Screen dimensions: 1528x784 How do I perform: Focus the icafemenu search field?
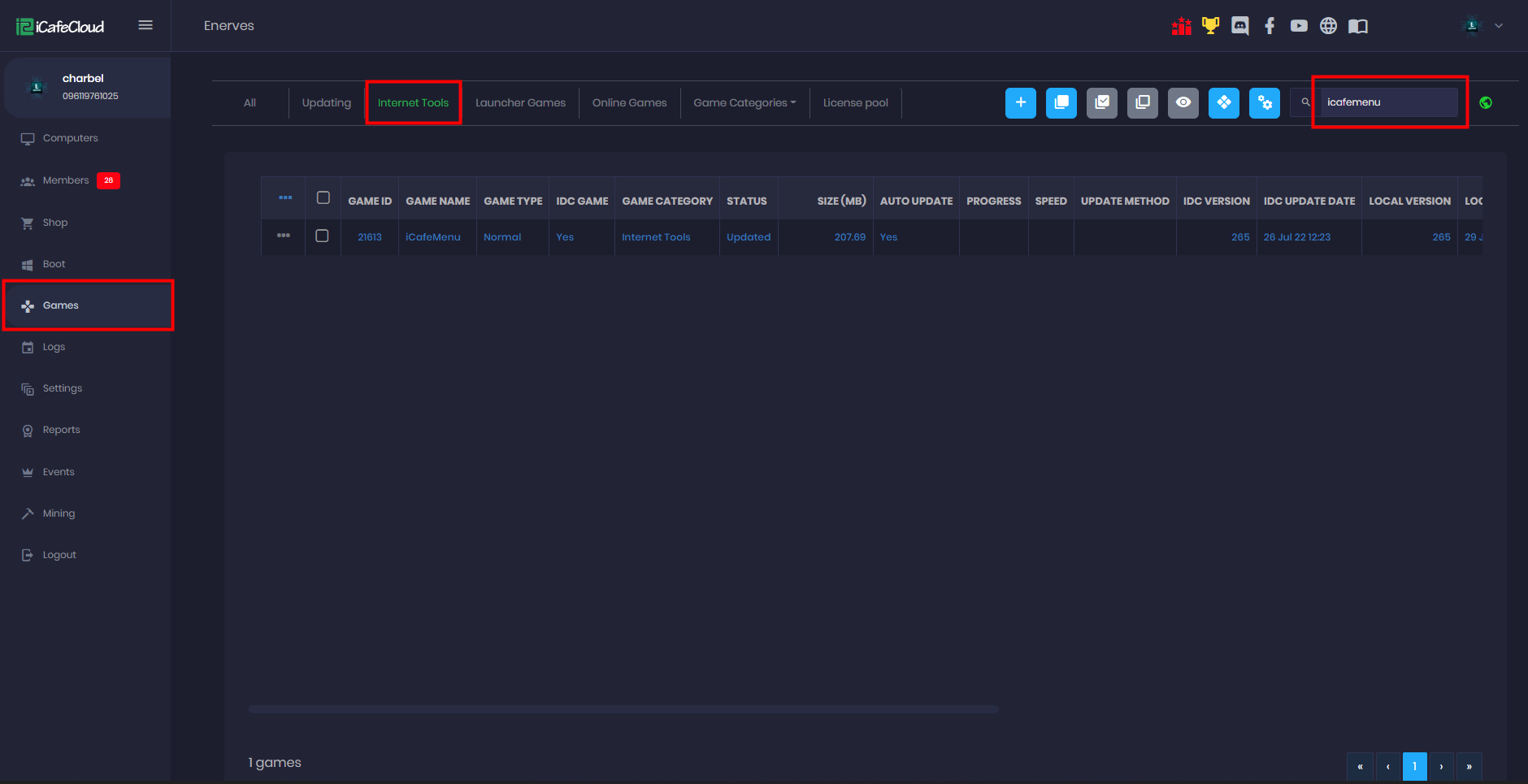click(1388, 102)
